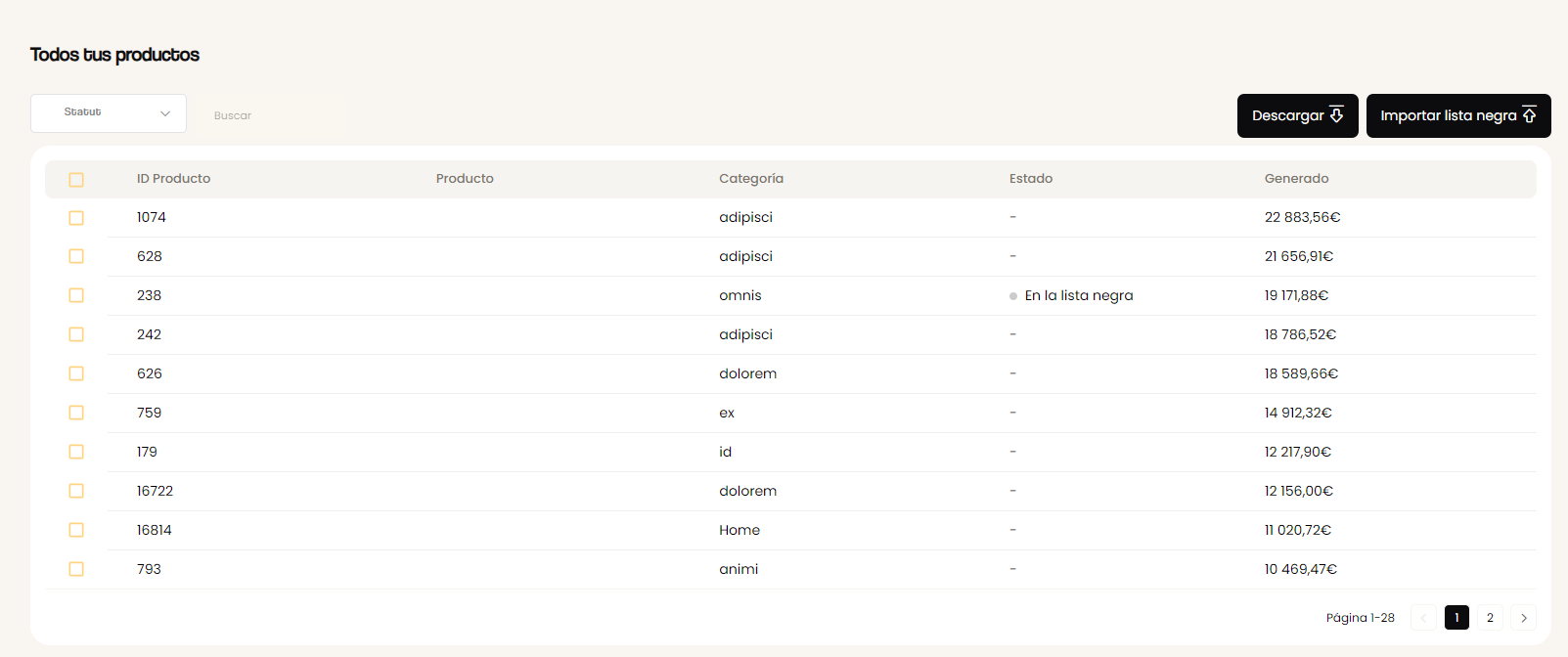Check the box for product 1074
The image size is (1568, 657).
point(76,218)
